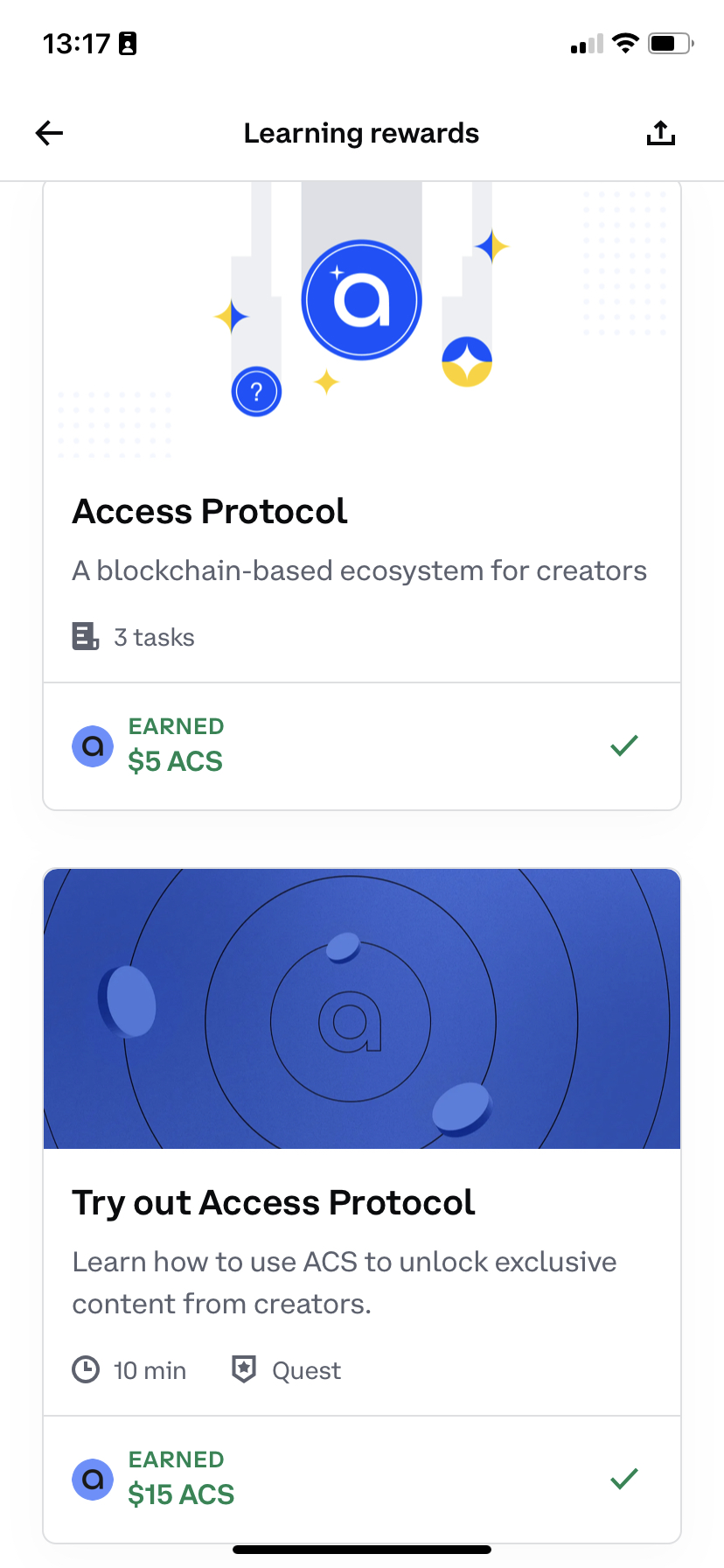Tap the blue concentric circles banner image
This screenshot has width=724, height=1568.
[362, 1008]
